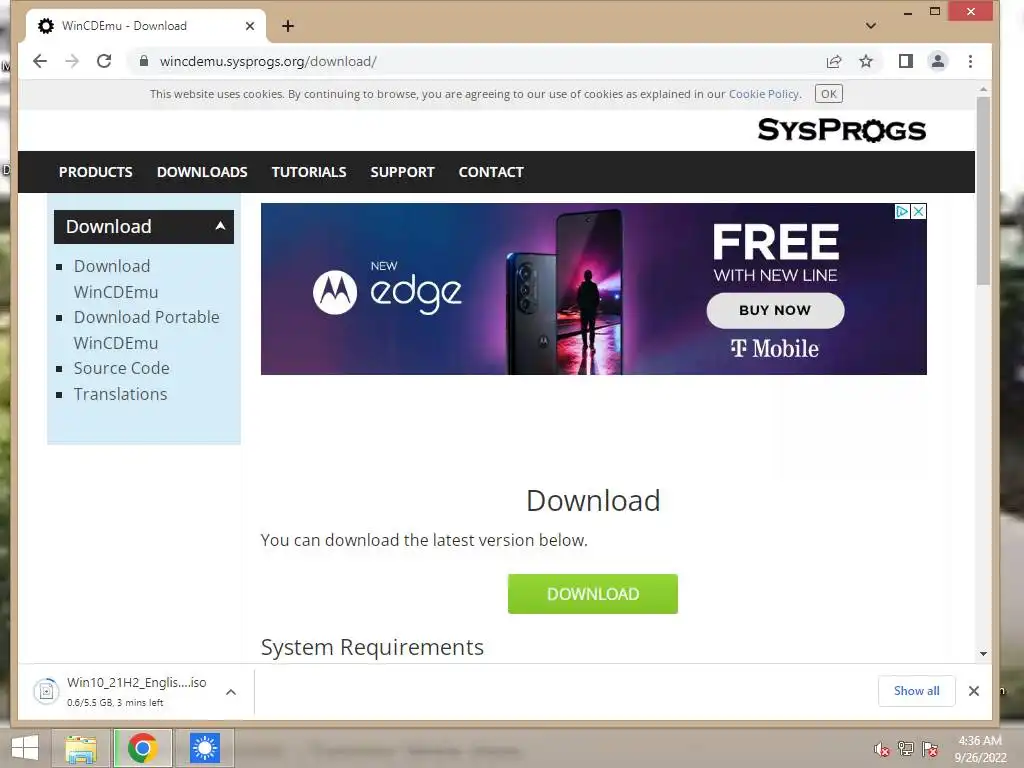Close the downloads shelf
This screenshot has width=1024, height=768.
click(974, 691)
